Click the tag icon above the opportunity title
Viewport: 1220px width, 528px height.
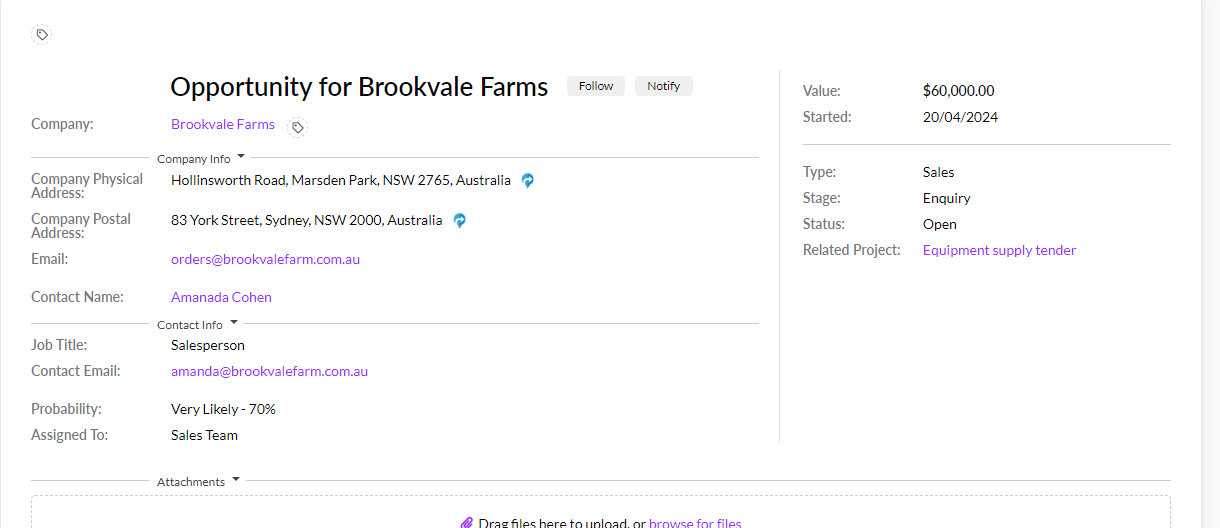pyautogui.click(x=42, y=35)
